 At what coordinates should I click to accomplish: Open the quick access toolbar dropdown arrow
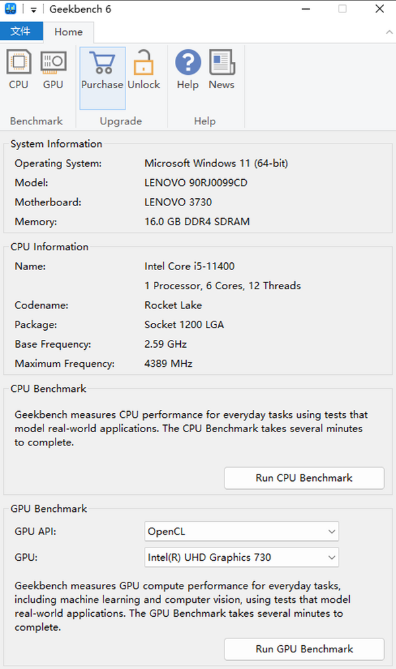point(33,9)
